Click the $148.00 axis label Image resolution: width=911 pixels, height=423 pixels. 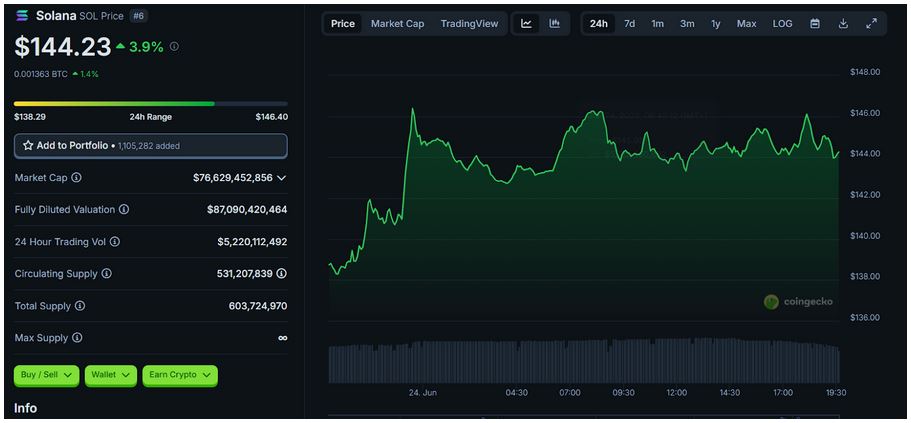click(866, 72)
